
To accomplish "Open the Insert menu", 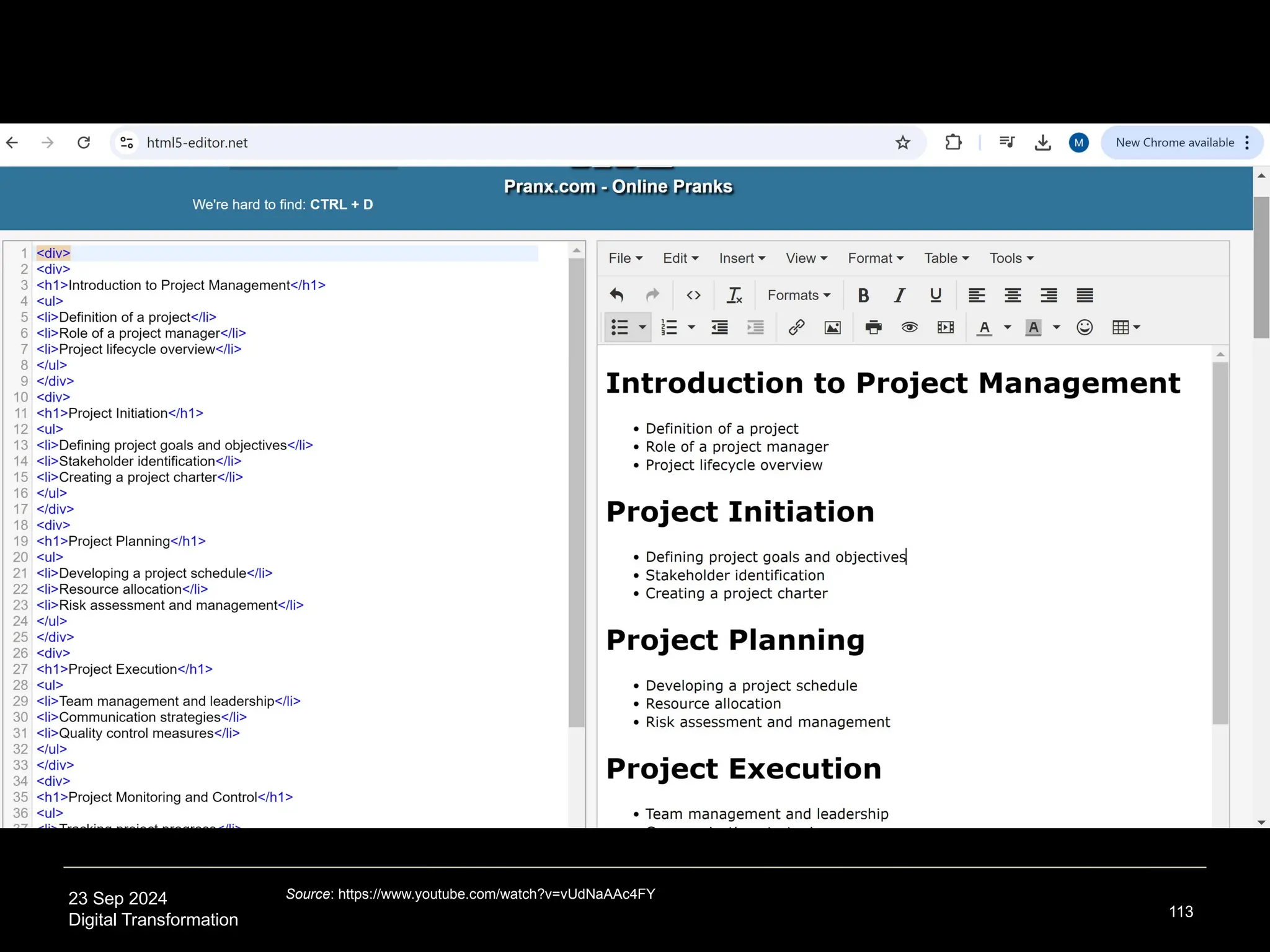I will click(x=742, y=258).
